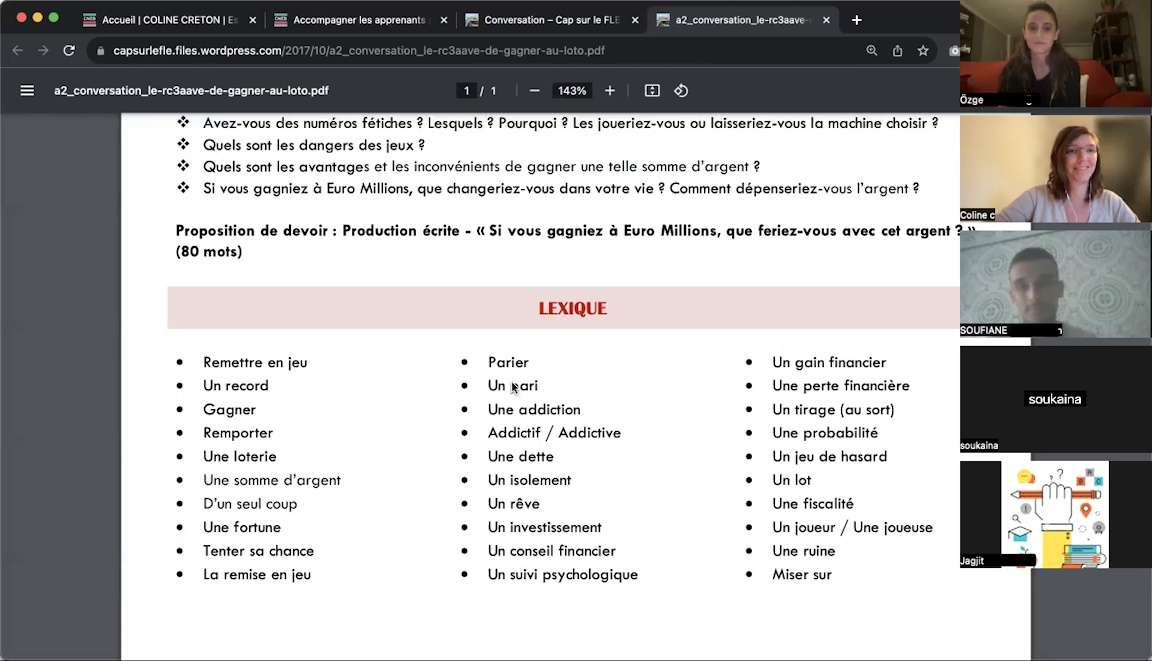Select soukaina's participant tile
This screenshot has height=661, width=1152.
coord(1056,399)
